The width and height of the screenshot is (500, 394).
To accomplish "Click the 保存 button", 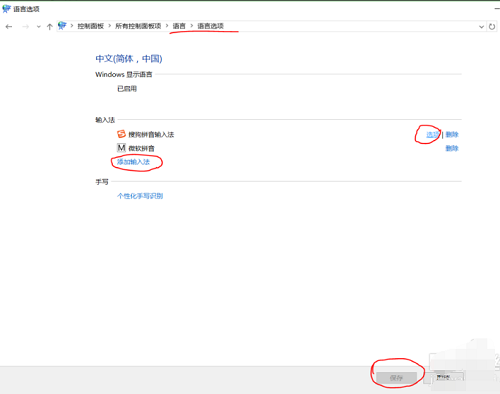I will [396, 378].
